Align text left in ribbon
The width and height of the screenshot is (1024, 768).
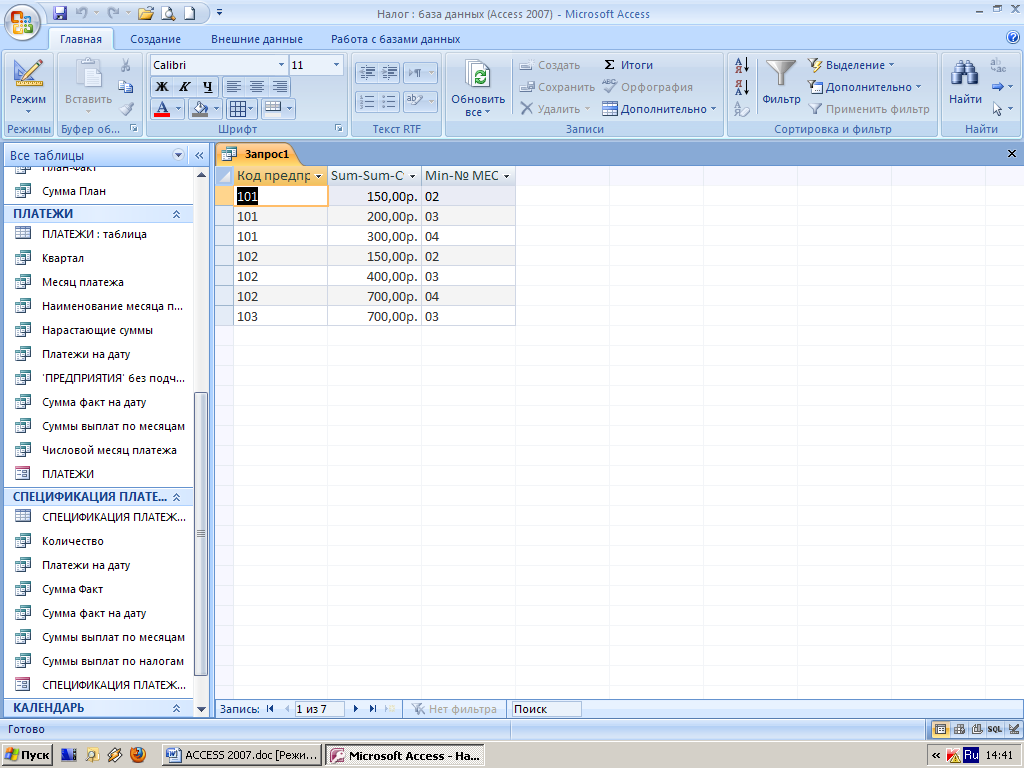(x=234, y=86)
